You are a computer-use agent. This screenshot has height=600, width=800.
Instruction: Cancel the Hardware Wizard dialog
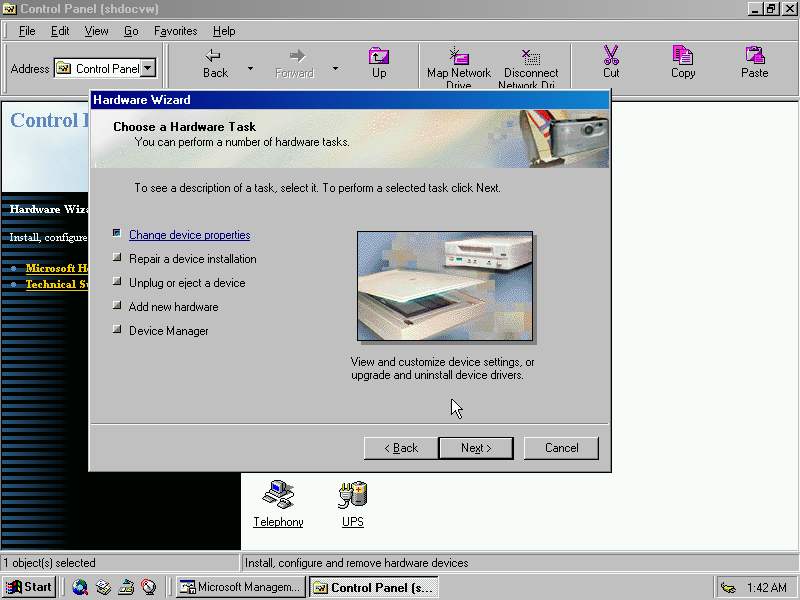(x=561, y=448)
